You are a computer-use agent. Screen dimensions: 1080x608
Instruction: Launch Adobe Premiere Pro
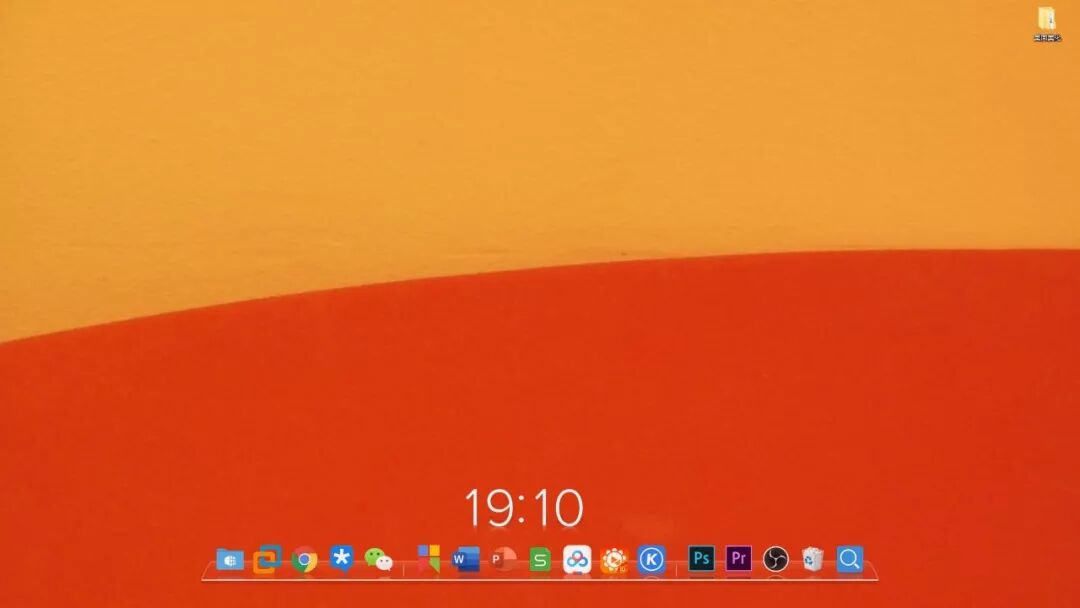point(738,560)
